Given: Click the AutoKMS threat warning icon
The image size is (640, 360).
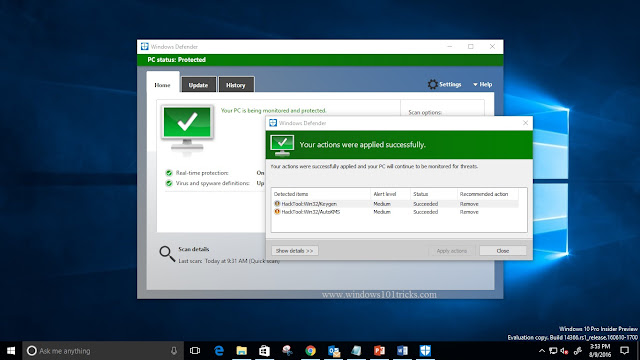Looking at the screenshot, I should (x=277, y=211).
